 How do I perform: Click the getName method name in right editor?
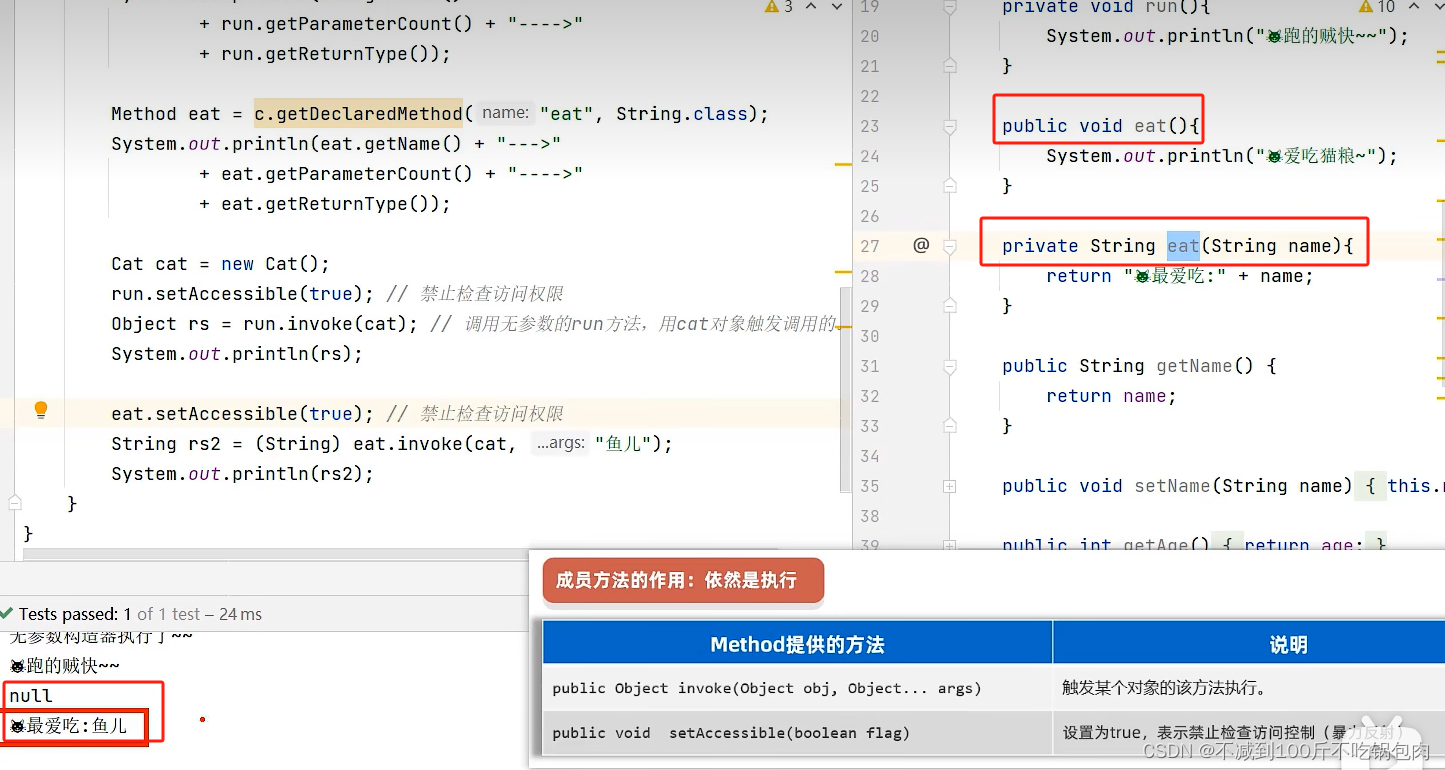tap(1194, 366)
